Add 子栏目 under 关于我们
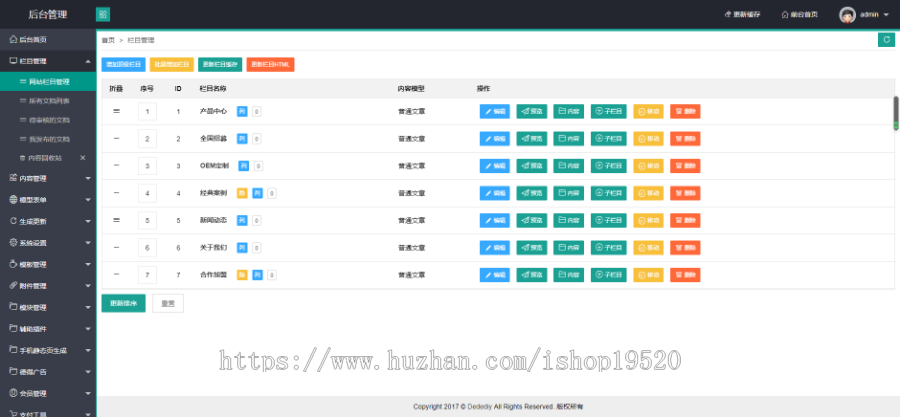Screen dimensions: 900x417 tap(609, 248)
